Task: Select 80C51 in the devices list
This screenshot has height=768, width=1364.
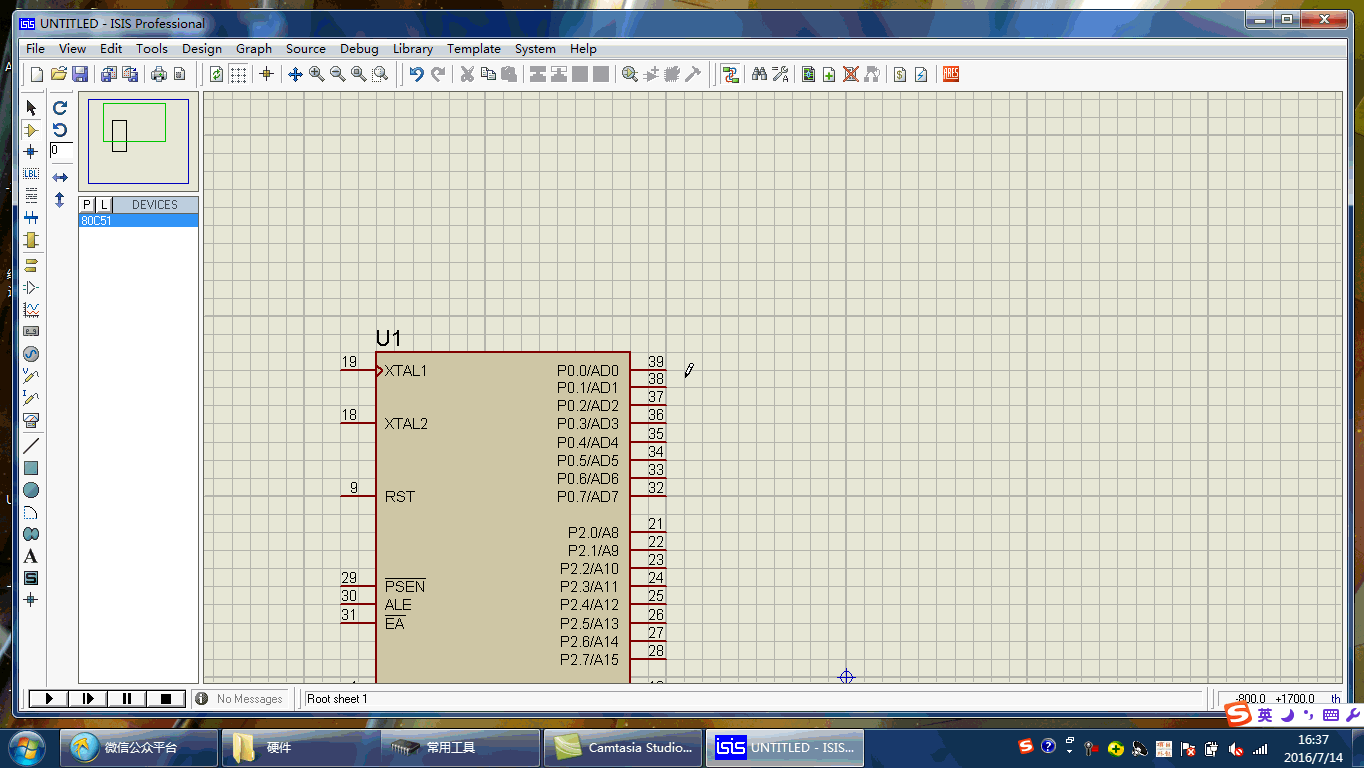Action: coord(139,221)
